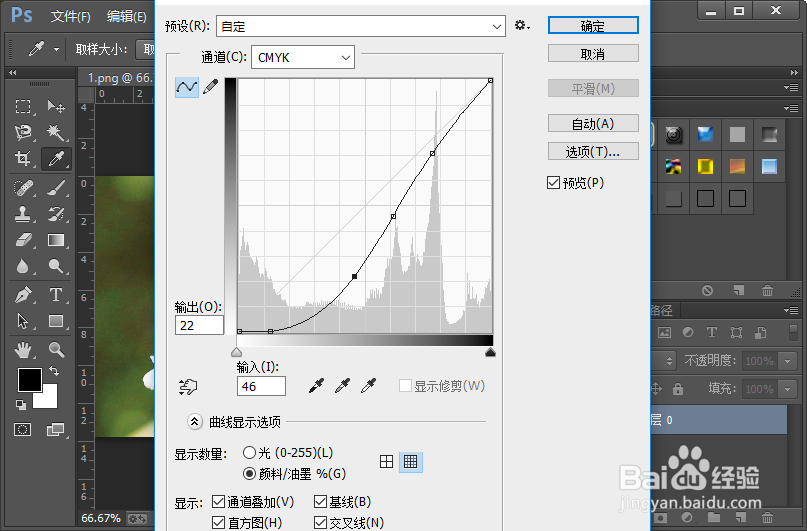Viewport: 807px width, 531px height.
Task: Pick the white point eyedropper
Action: coord(369,386)
